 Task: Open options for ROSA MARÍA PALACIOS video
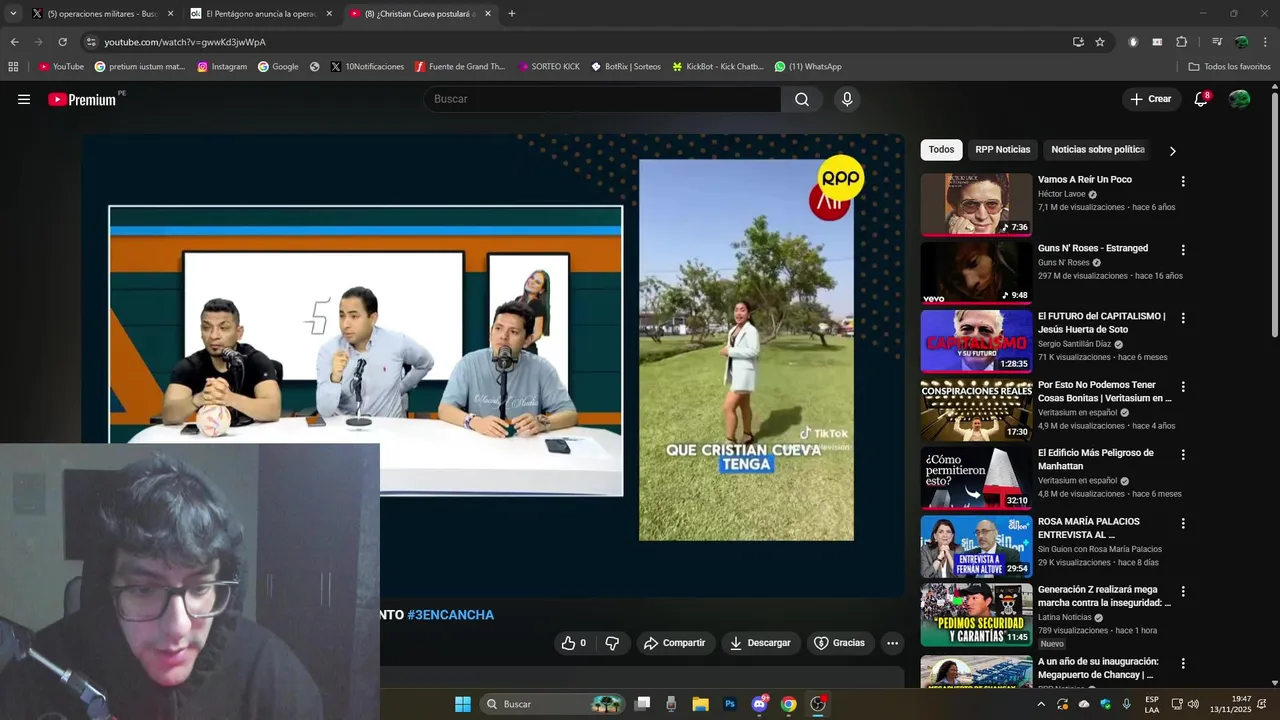(1183, 523)
